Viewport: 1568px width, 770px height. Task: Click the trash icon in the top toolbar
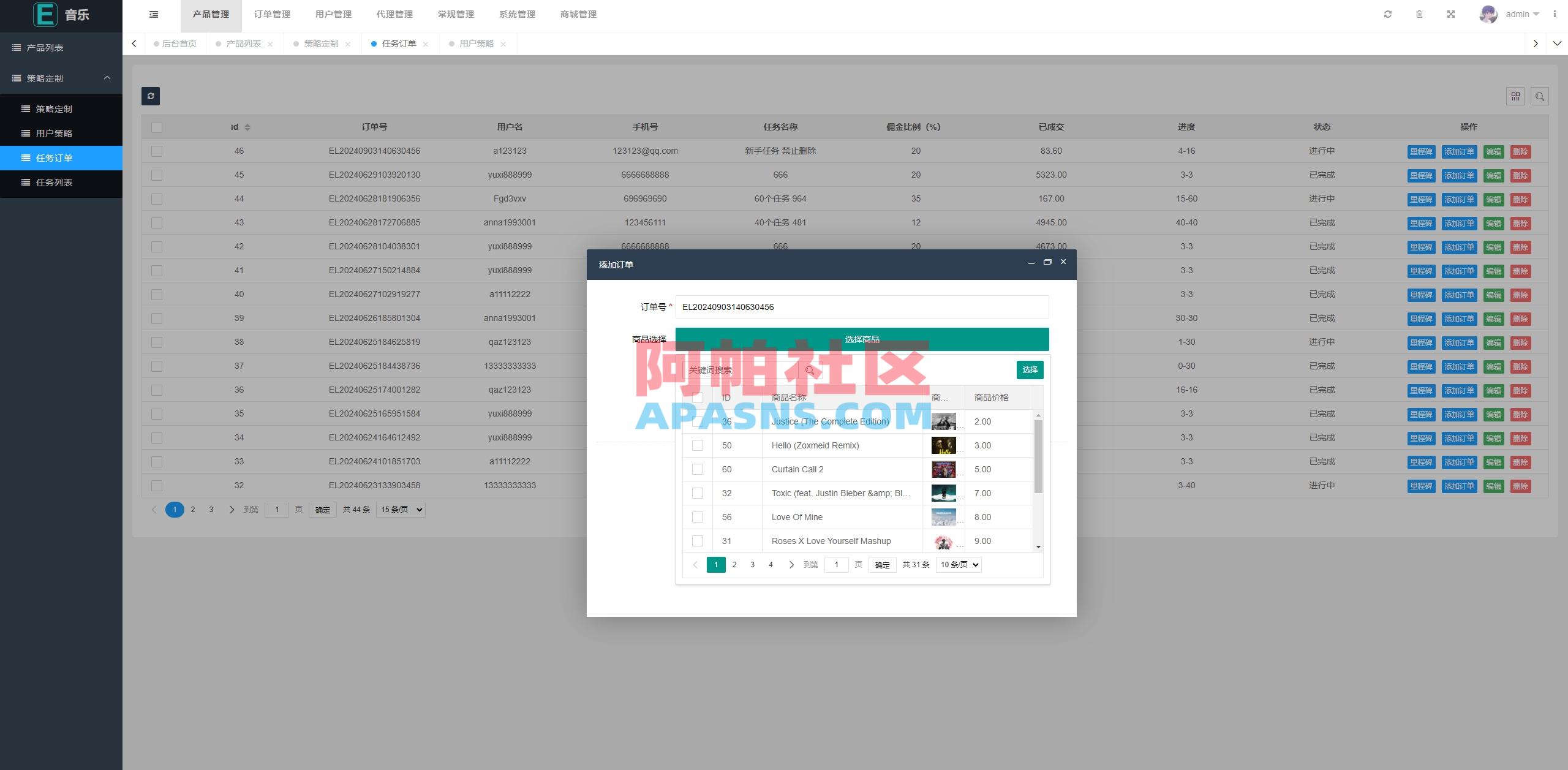tap(1420, 13)
